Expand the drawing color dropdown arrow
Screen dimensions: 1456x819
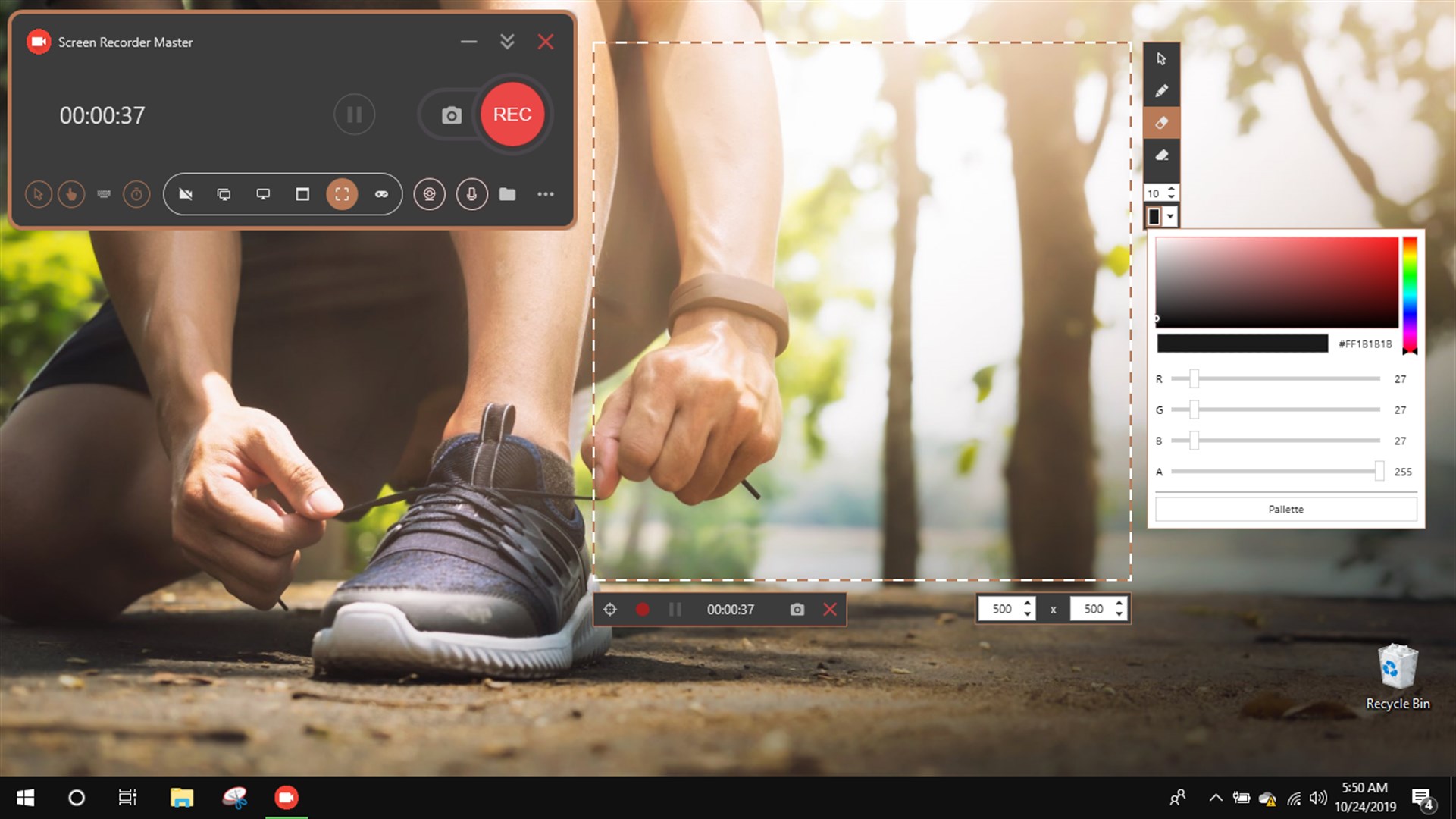tap(1170, 217)
